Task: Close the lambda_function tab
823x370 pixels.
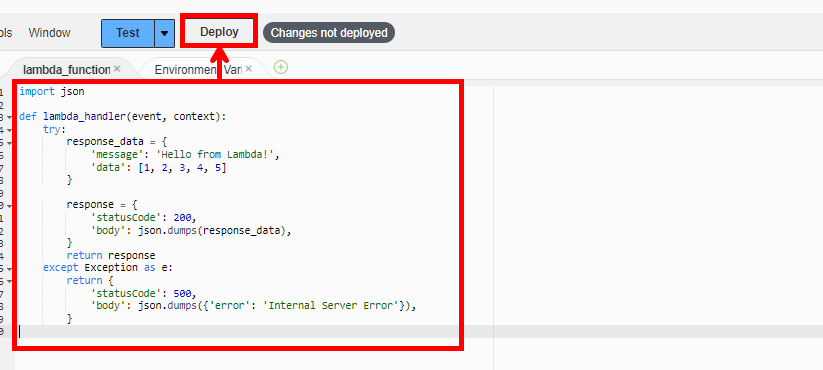Action: coord(117,69)
